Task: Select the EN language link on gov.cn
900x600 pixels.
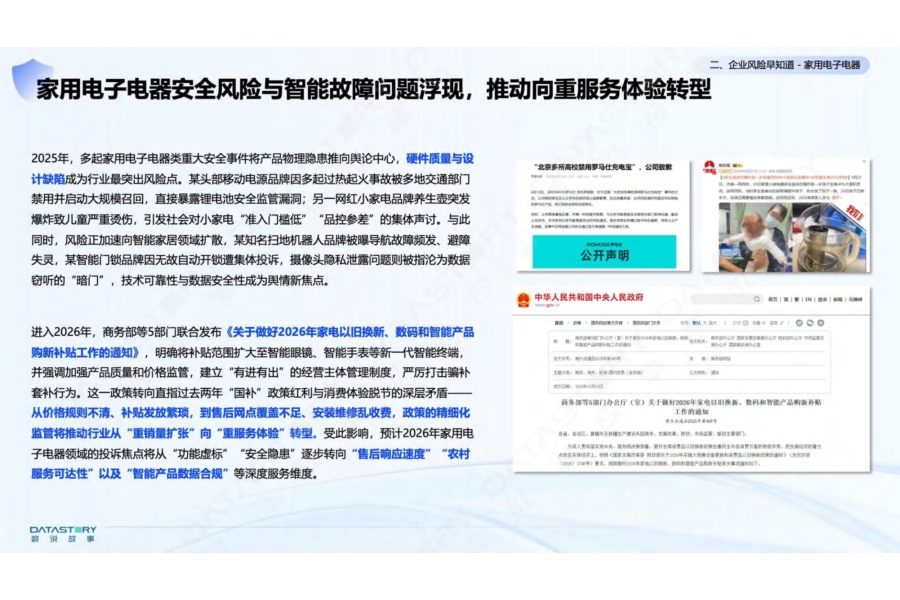Action: [808, 299]
